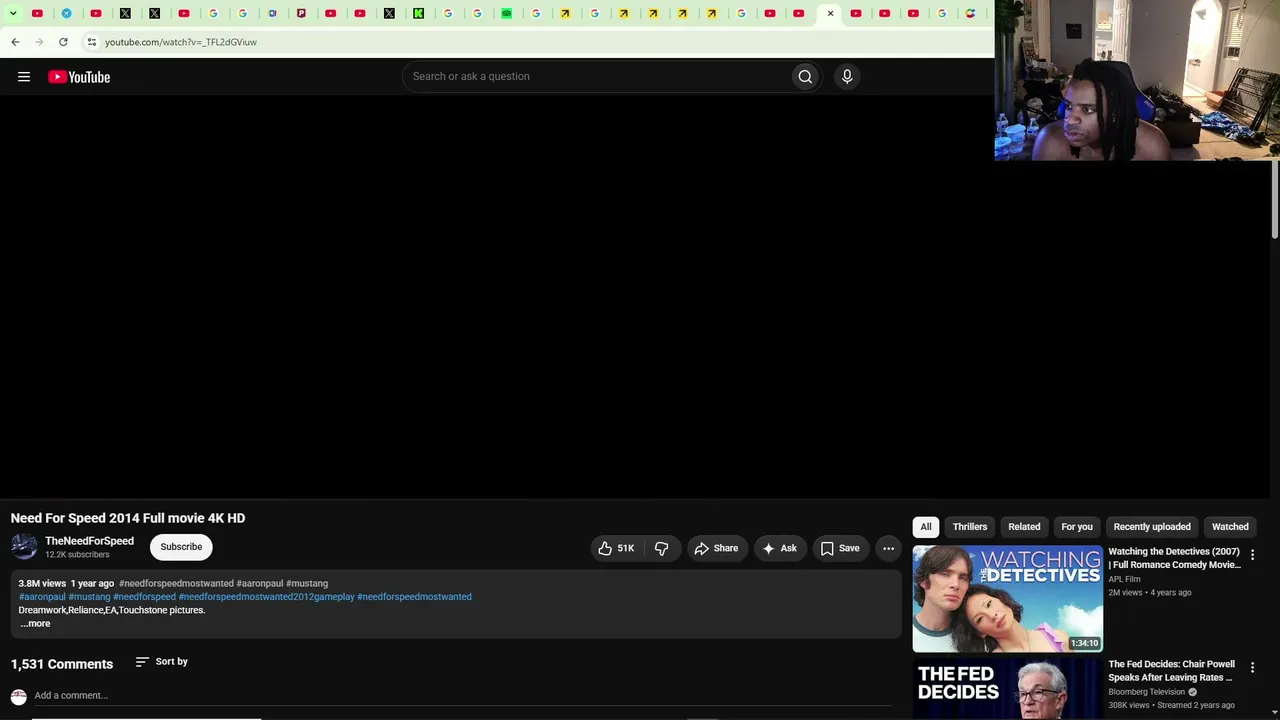Click the page vertical scrollbar
This screenshot has height=720, width=1280.
pos(1275,200)
